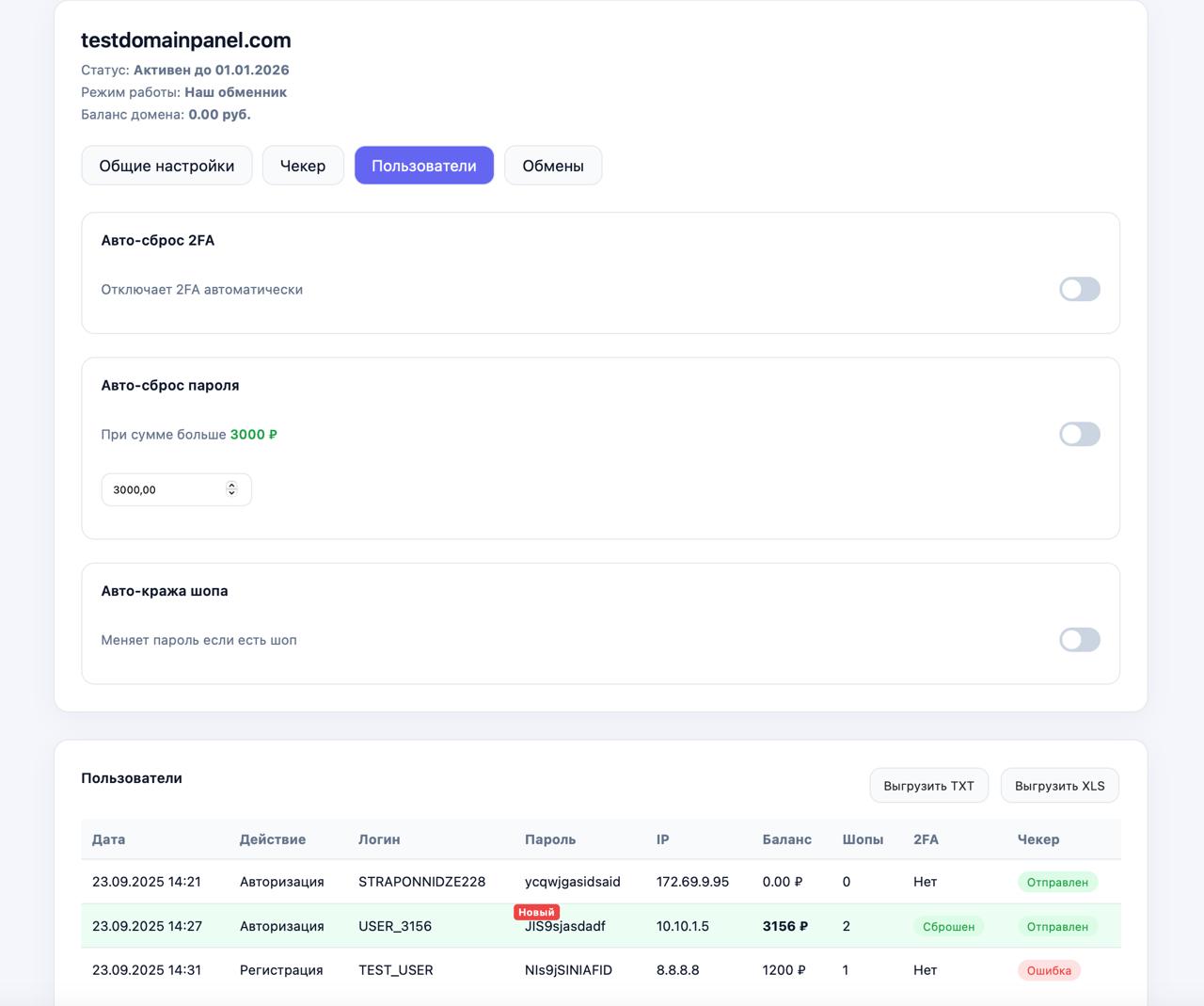1204x1006 pixels.
Task: Toggle the Авто-кража шопа switch
Action: pos(1079,640)
